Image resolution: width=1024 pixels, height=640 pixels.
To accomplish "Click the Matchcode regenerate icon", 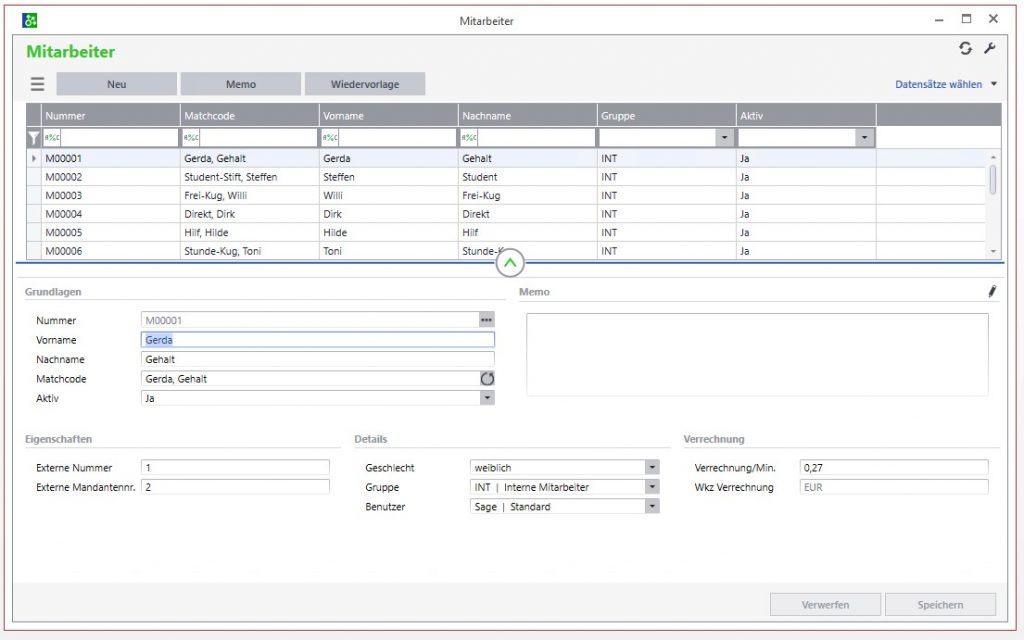I will coord(487,379).
